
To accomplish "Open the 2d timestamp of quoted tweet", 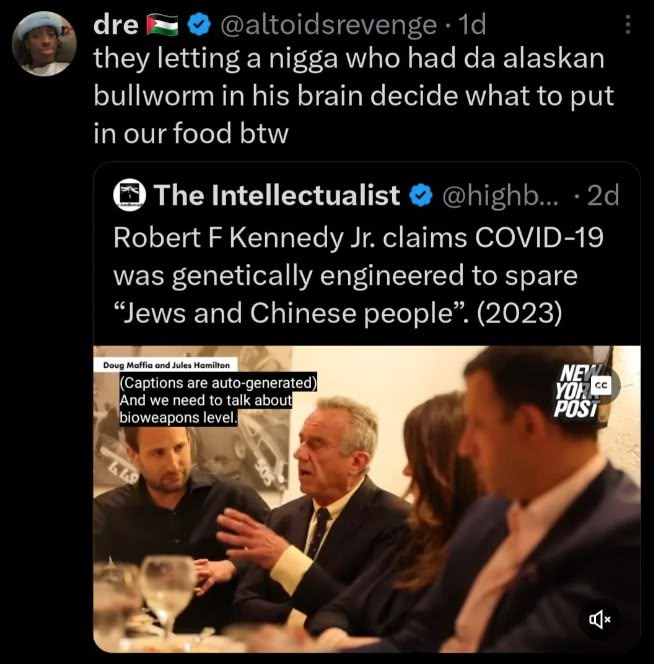I will click(603, 195).
